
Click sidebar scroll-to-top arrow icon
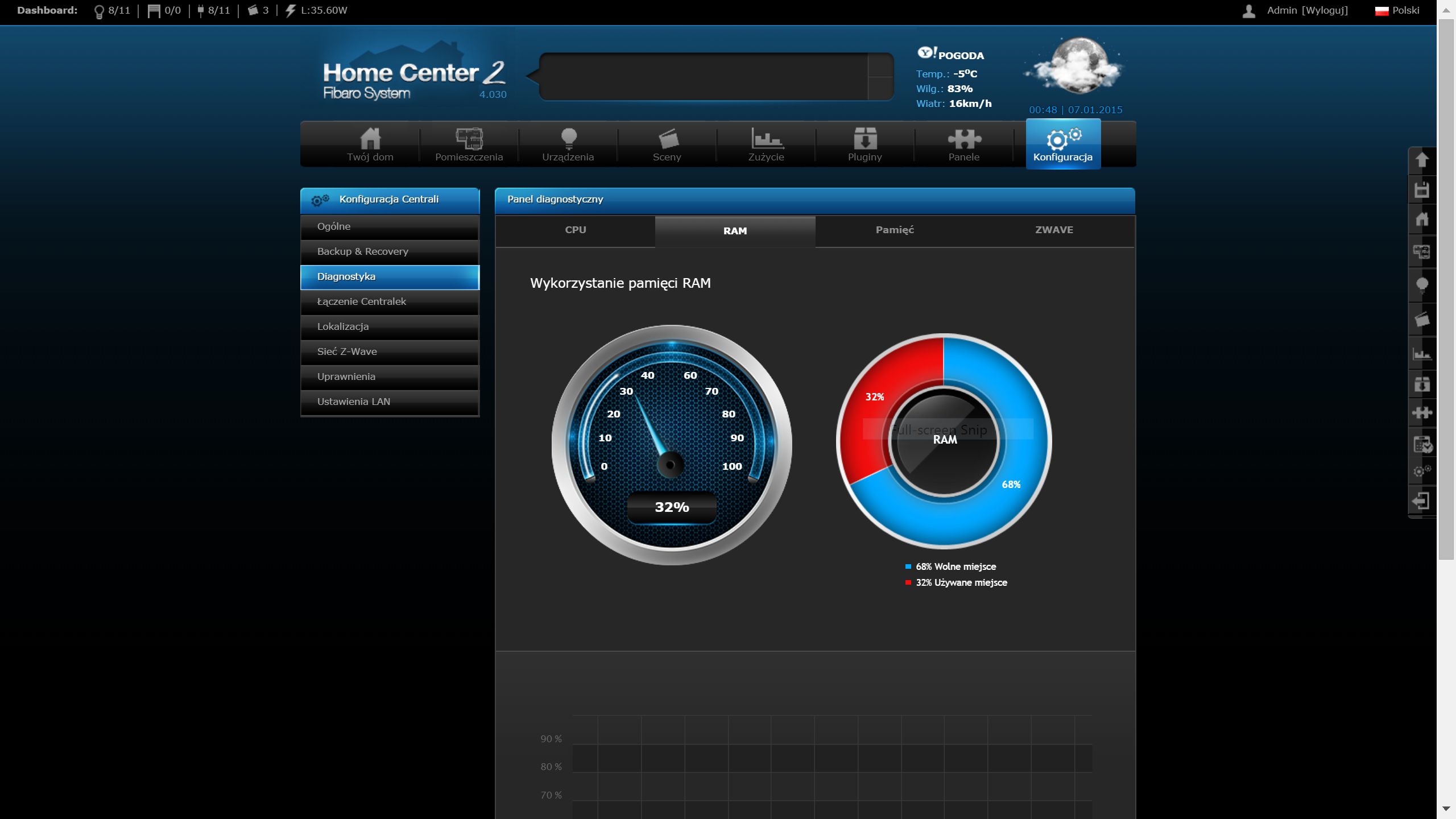tap(1422, 160)
